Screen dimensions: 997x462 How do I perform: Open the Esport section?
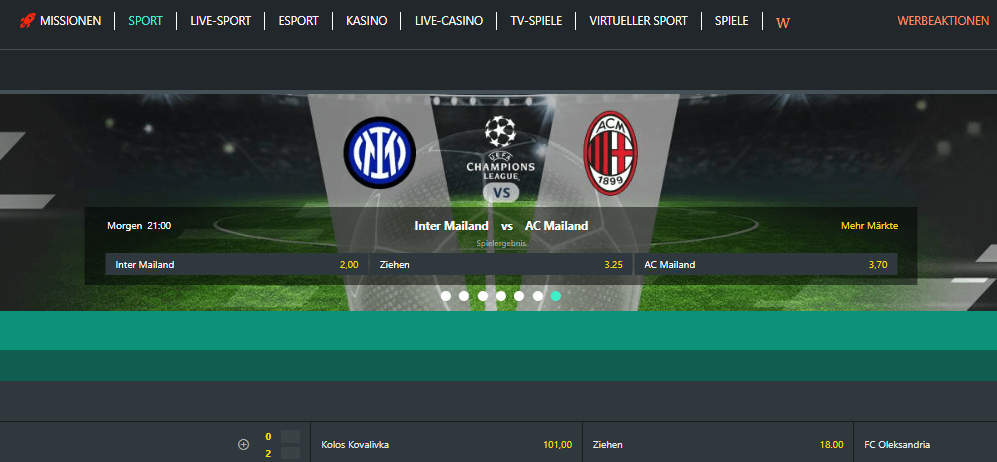[298, 21]
